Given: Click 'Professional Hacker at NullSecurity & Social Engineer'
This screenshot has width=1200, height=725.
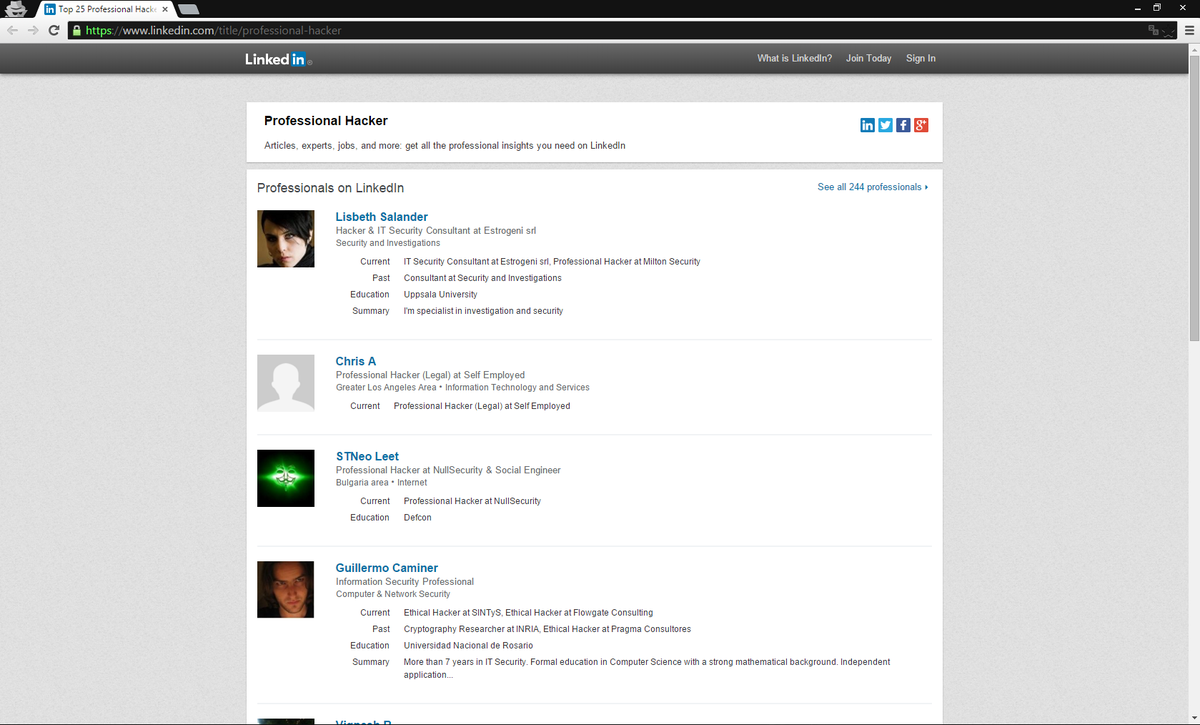Looking at the screenshot, I should pos(448,470).
